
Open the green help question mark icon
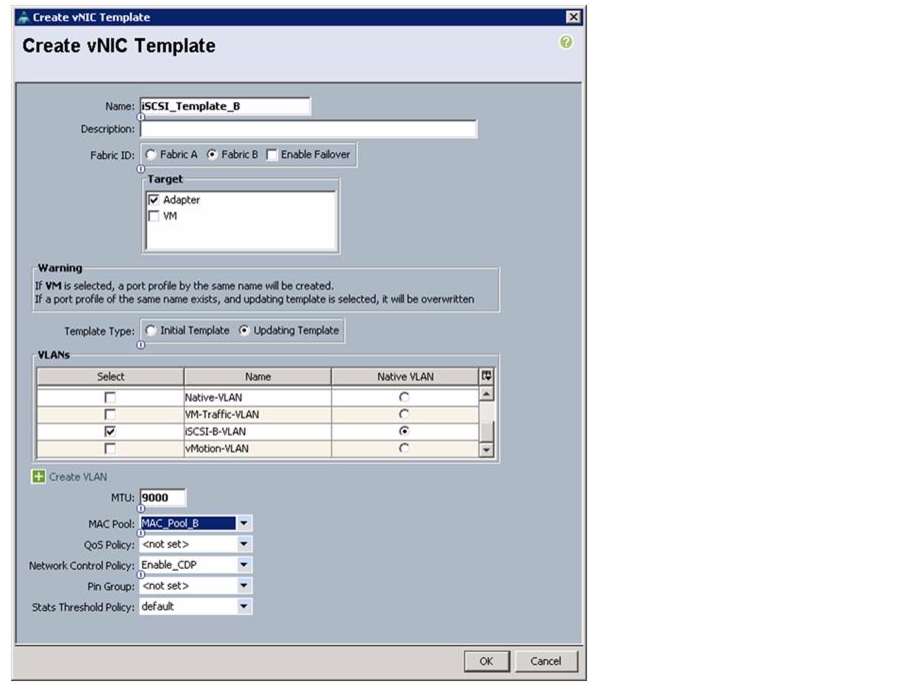(566, 42)
